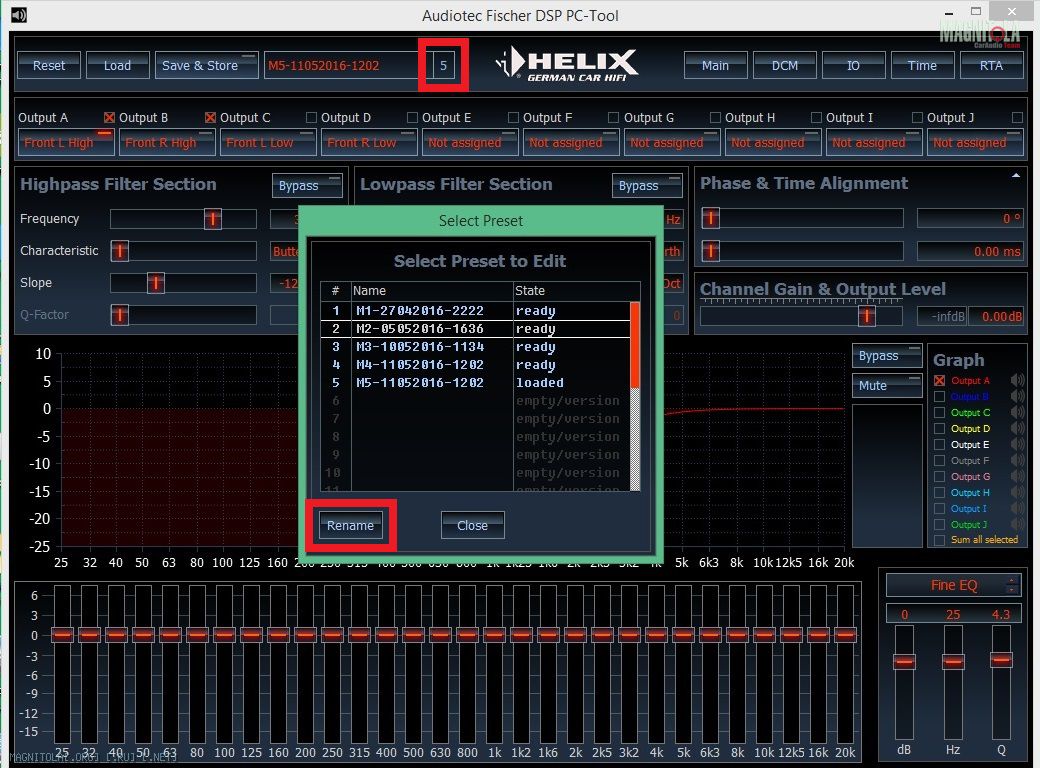Image resolution: width=1040 pixels, height=768 pixels.
Task: Check the Sum all selected box
Action: pyautogui.click(x=939, y=540)
